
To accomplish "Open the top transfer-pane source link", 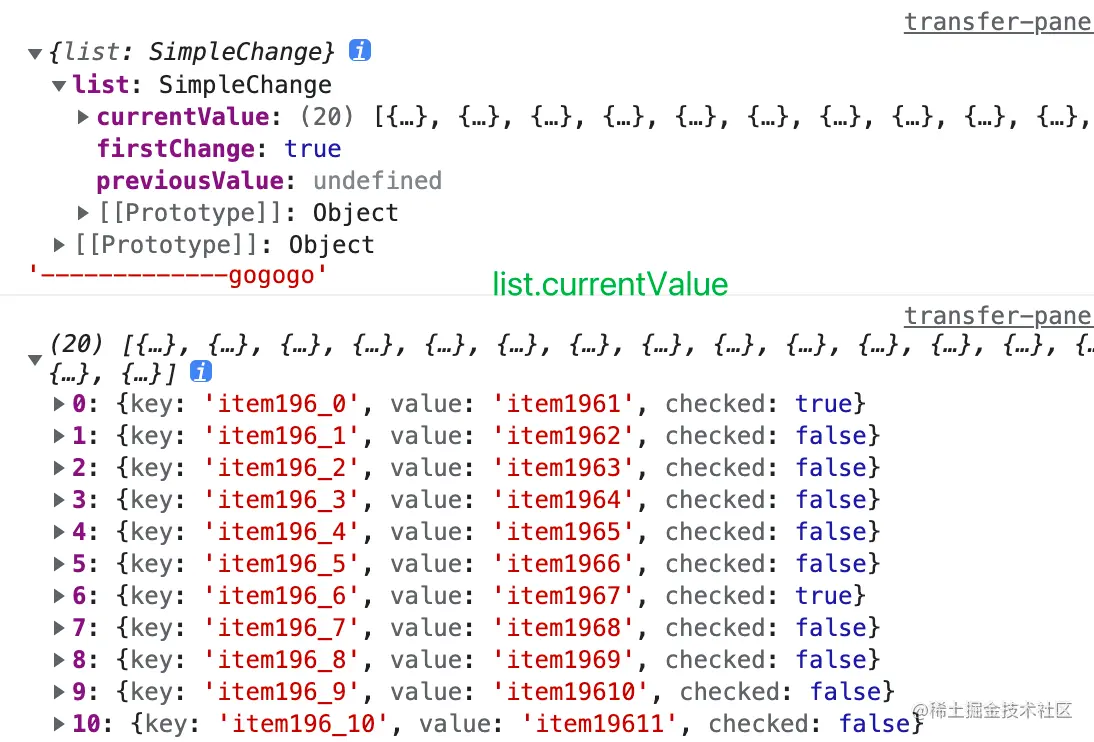I will [997, 22].
